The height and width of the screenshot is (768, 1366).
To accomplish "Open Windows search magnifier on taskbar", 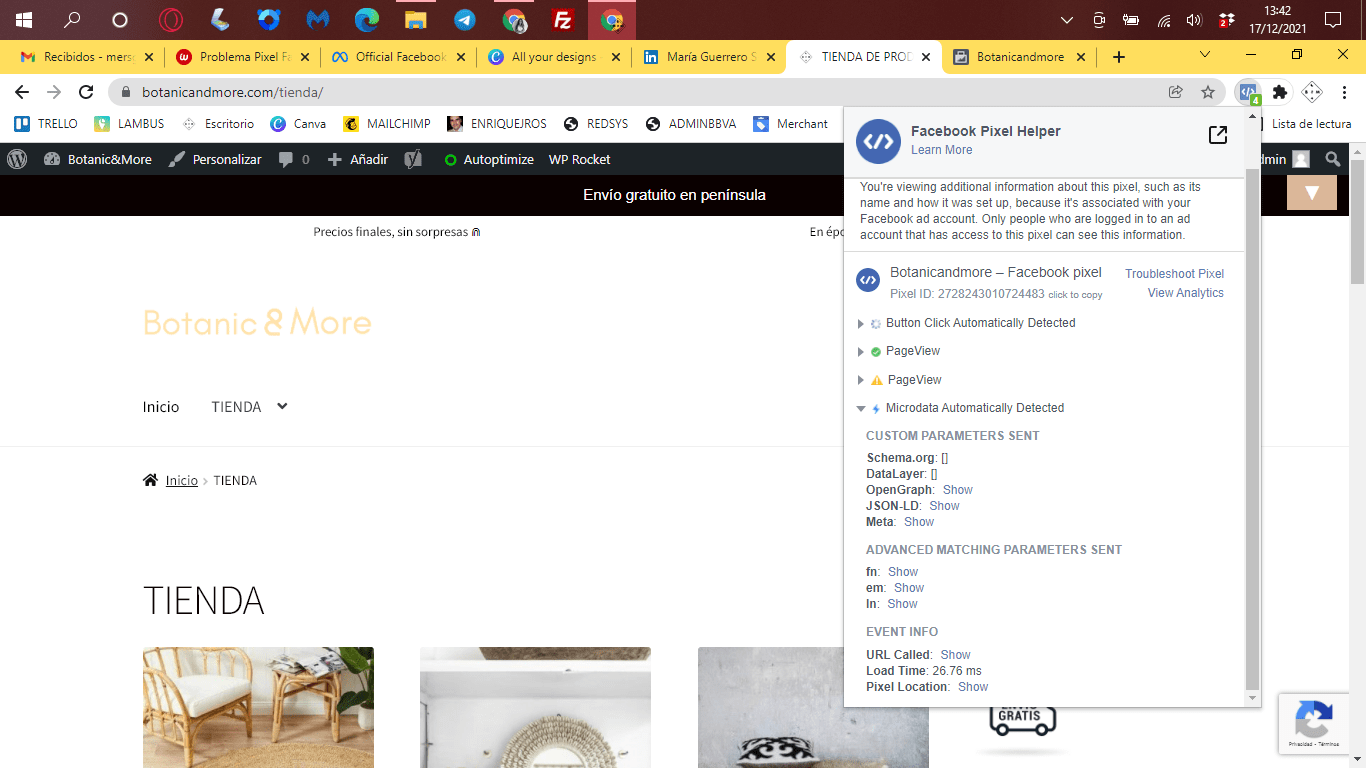I will pyautogui.click(x=72, y=19).
